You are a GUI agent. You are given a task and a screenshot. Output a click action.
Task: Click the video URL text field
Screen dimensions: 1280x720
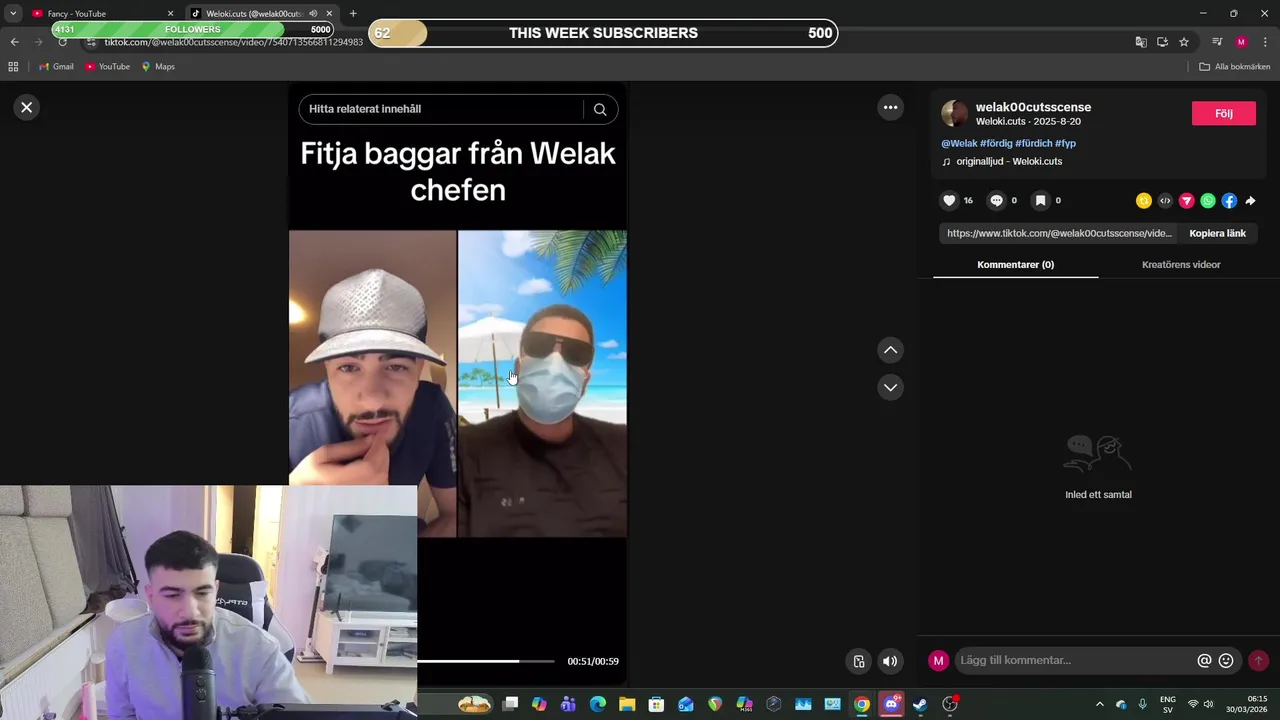point(1059,233)
